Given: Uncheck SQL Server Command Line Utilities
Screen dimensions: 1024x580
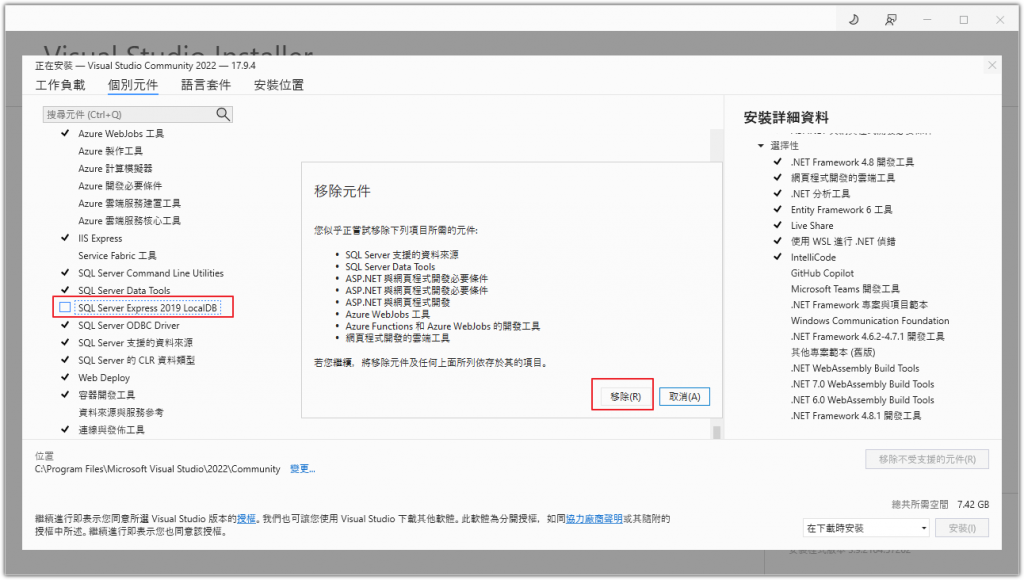Looking at the screenshot, I should tap(65, 273).
